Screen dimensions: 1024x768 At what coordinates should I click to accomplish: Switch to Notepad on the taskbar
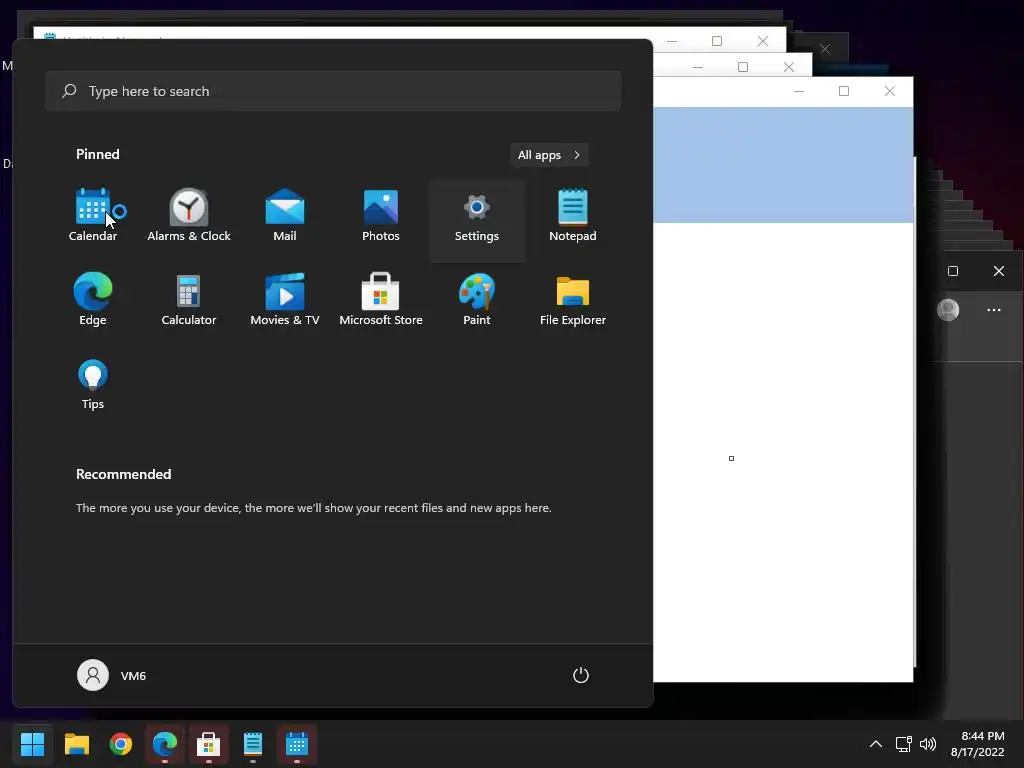[253, 744]
